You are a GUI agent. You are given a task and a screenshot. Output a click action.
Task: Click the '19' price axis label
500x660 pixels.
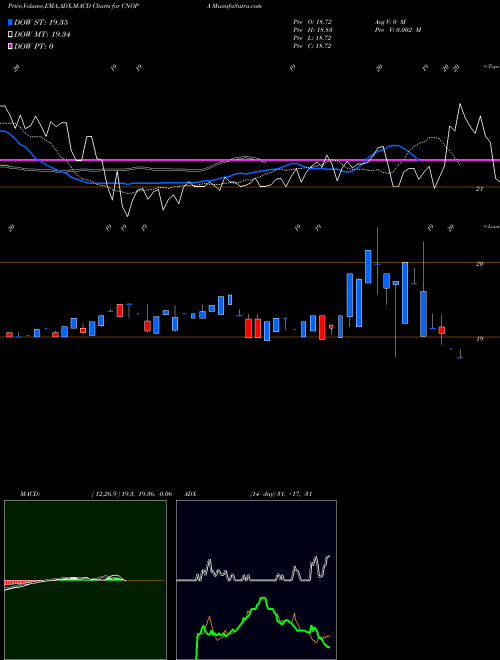pos(479,338)
